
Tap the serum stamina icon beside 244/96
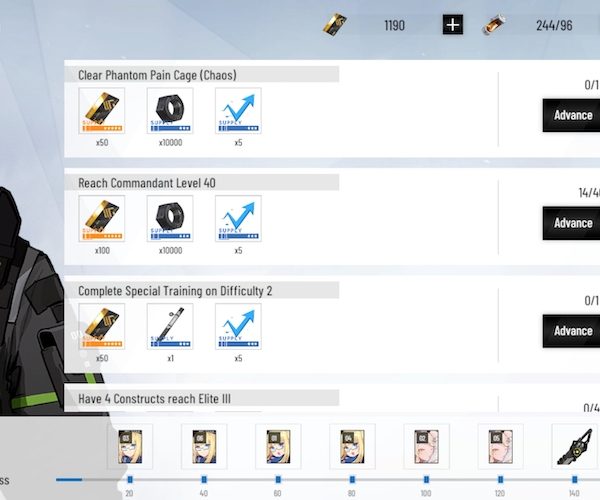494,25
